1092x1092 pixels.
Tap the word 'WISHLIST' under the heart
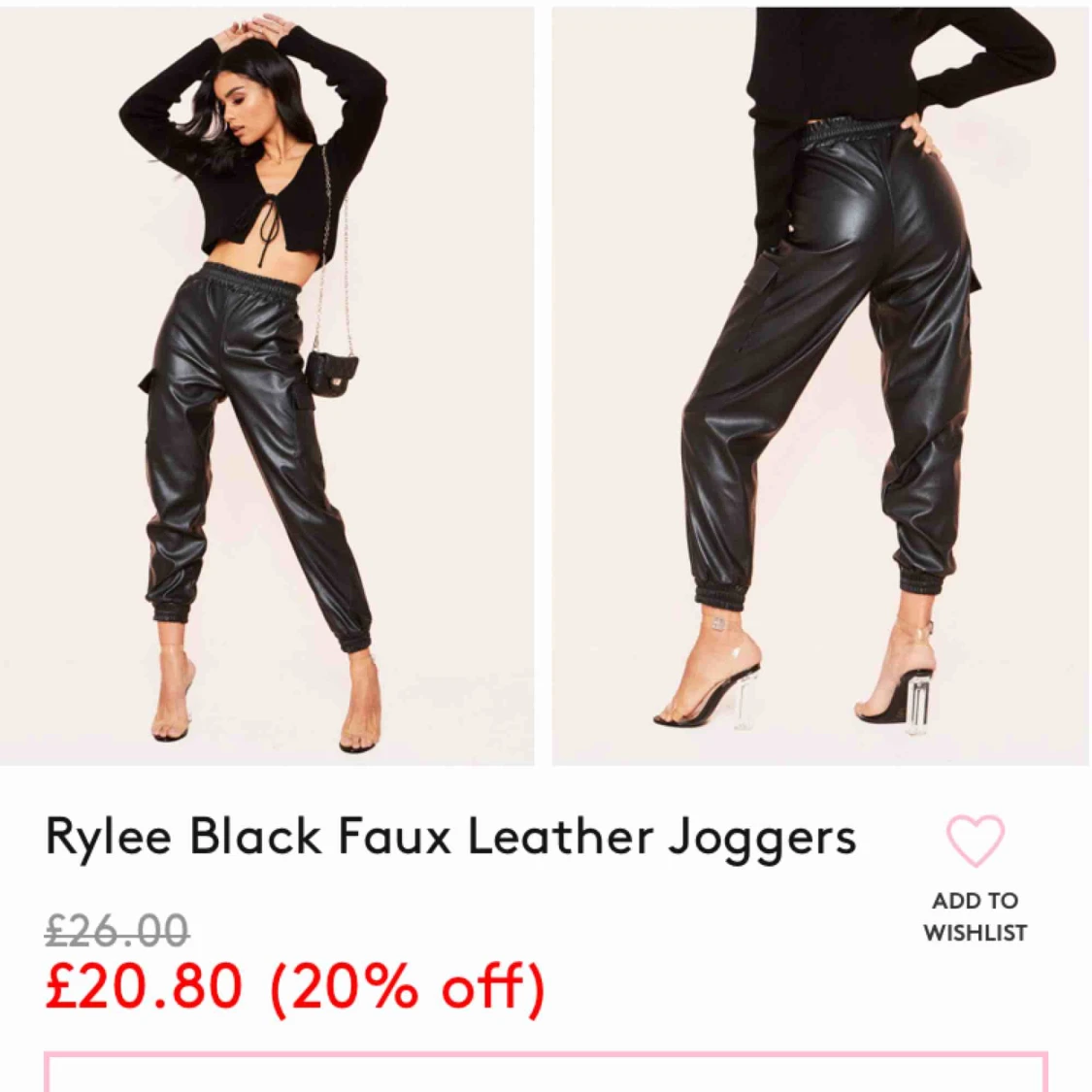pos(975,933)
